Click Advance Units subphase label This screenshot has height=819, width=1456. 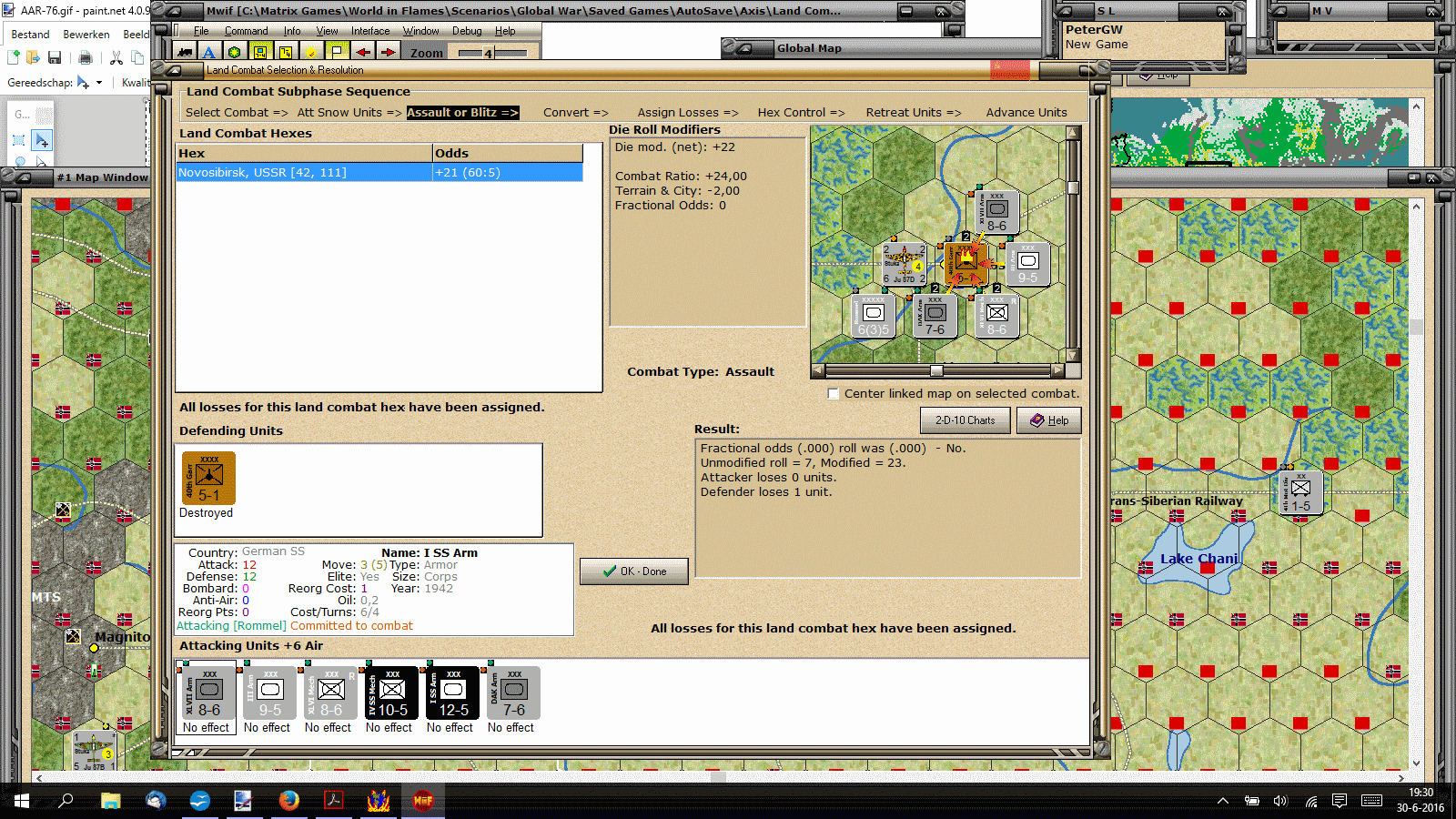click(1026, 113)
